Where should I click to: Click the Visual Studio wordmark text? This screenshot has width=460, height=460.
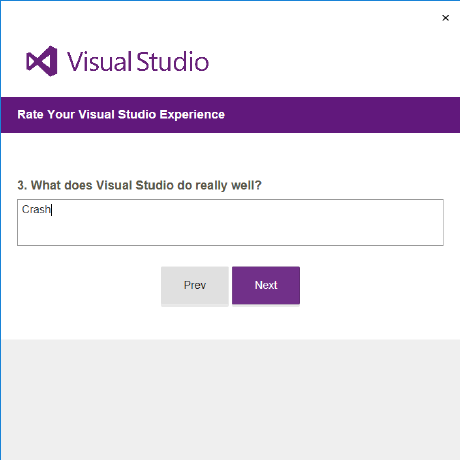coord(138,62)
